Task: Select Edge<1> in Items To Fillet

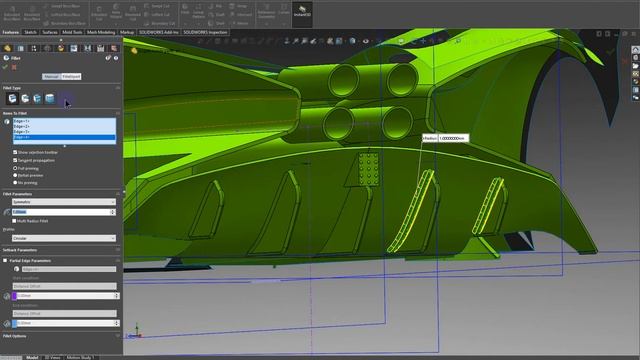Action: [64, 121]
